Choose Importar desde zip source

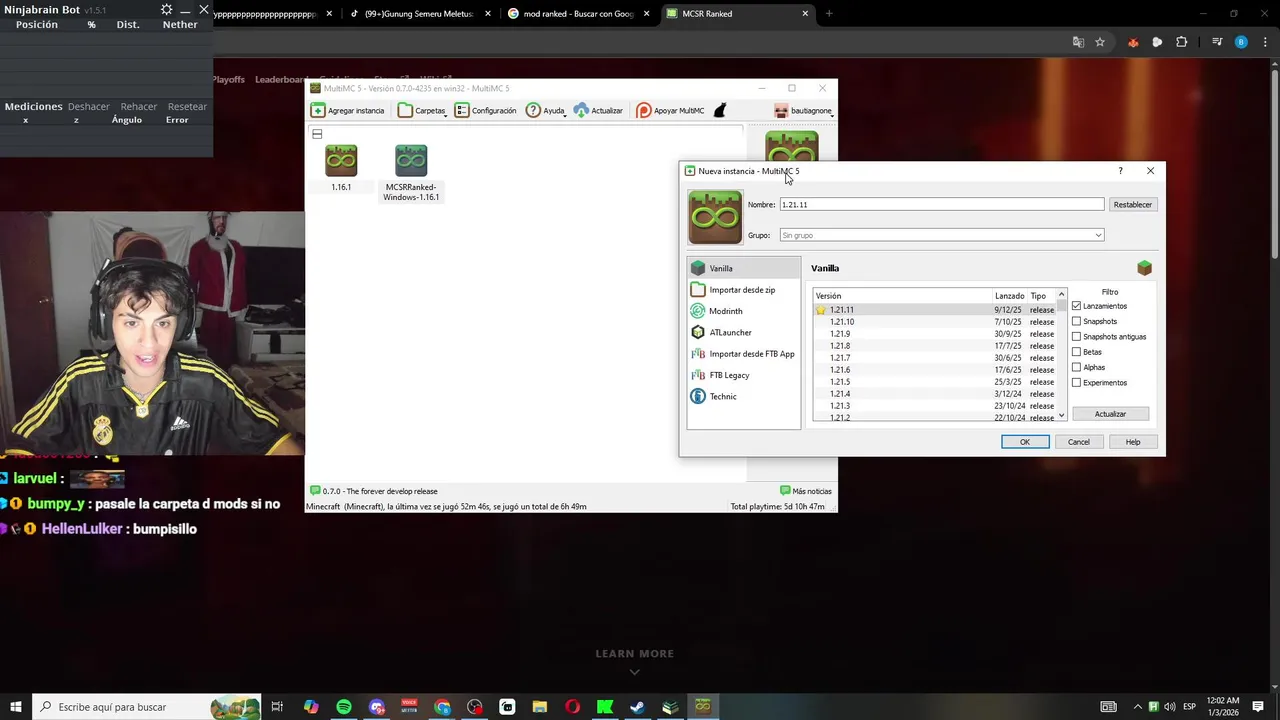click(x=743, y=290)
